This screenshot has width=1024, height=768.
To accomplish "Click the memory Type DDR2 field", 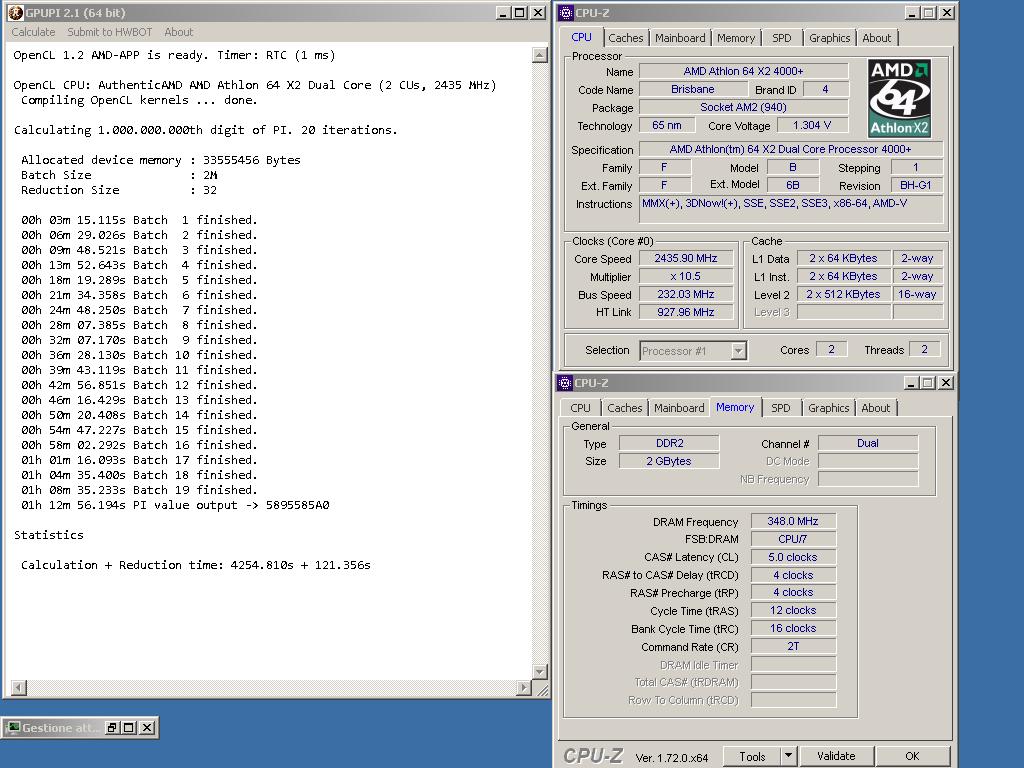I will (669, 443).
